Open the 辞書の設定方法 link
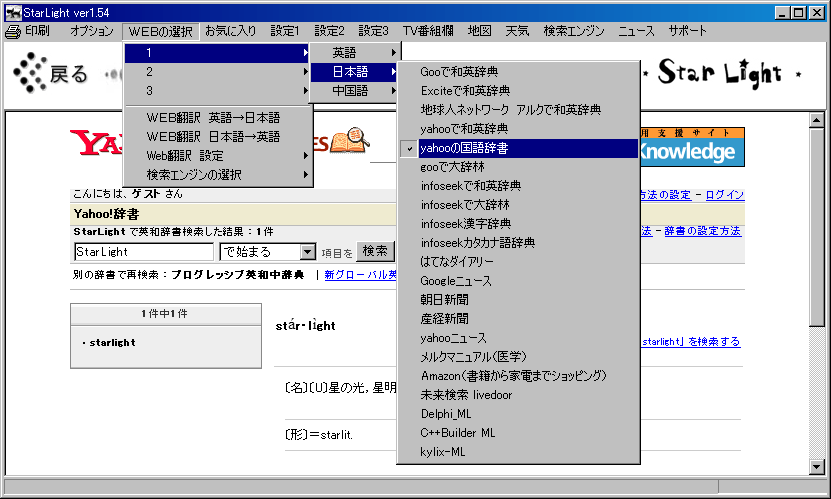Image resolution: width=831 pixels, height=499 pixels. click(x=702, y=231)
